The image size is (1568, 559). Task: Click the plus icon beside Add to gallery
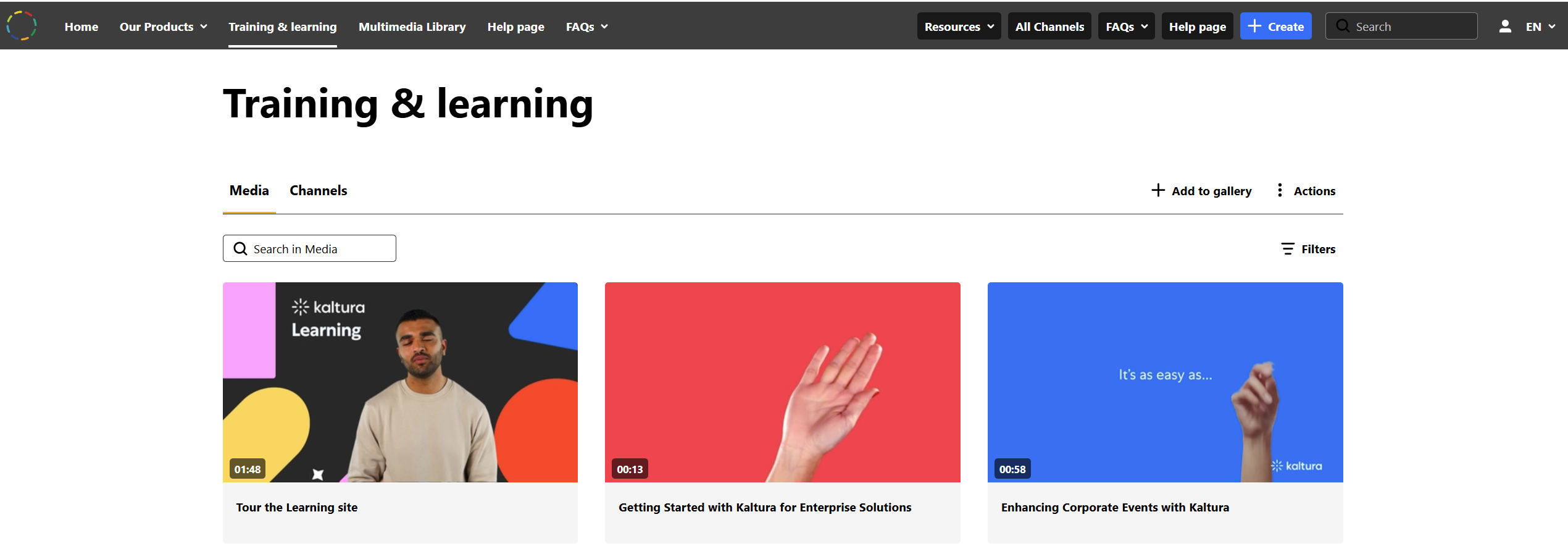(x=1158, y=190)
